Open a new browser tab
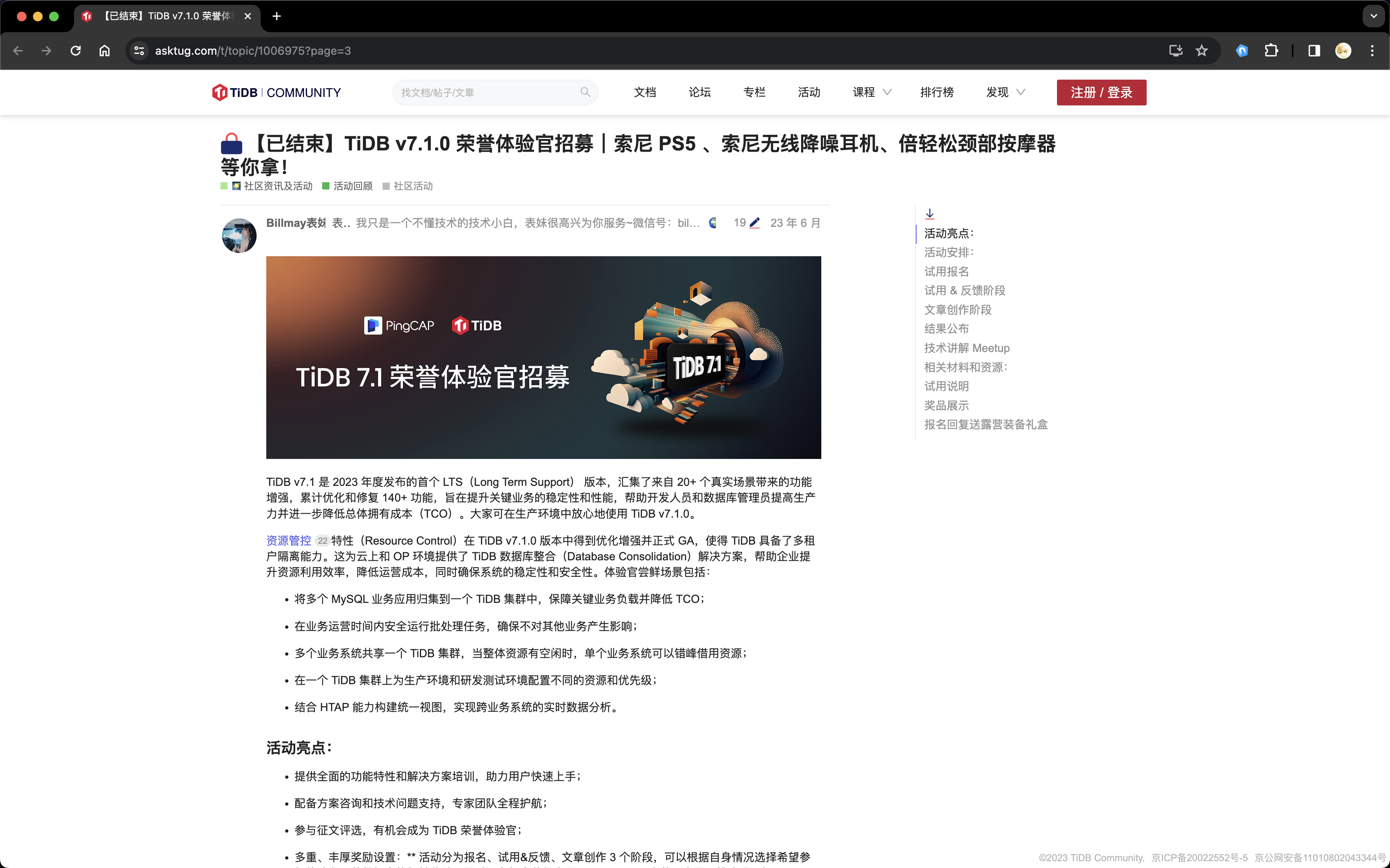Screen dimensions: 1390x868 (277, 16)
